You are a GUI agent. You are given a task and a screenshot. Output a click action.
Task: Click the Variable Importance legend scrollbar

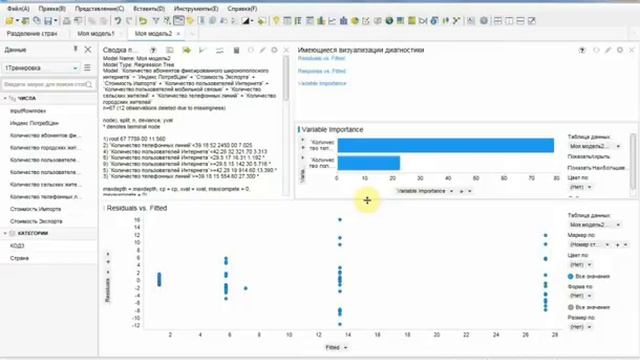633,161
